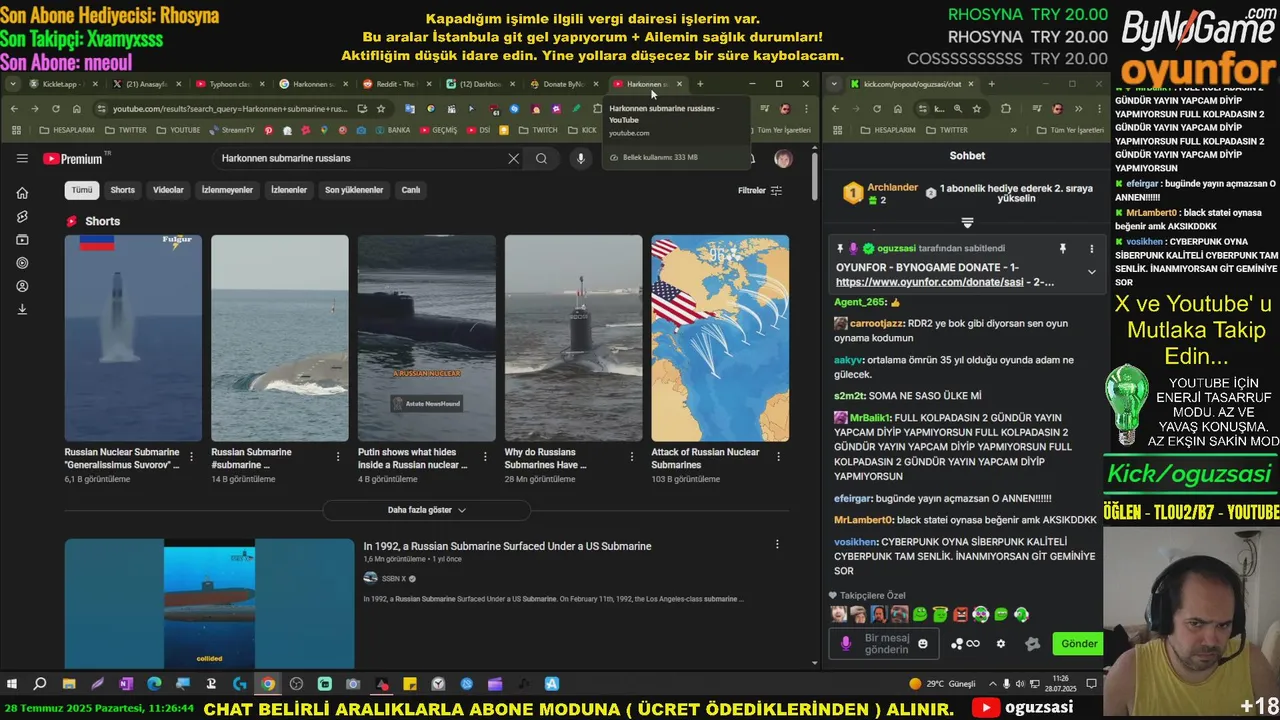Run the search with the magnifier button

(x=541, y=158)
